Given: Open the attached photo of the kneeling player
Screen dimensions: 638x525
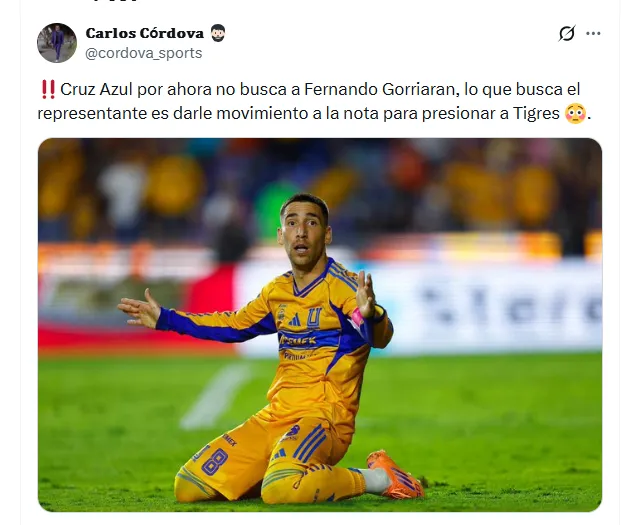Looking at the screenshot, I should (x=320, y=325).
